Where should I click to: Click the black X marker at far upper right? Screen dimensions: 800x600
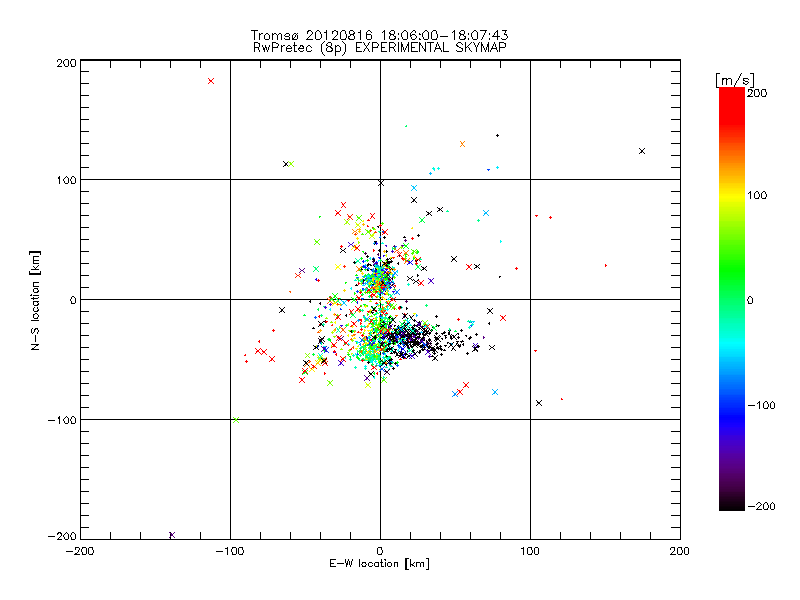[642, 151]
